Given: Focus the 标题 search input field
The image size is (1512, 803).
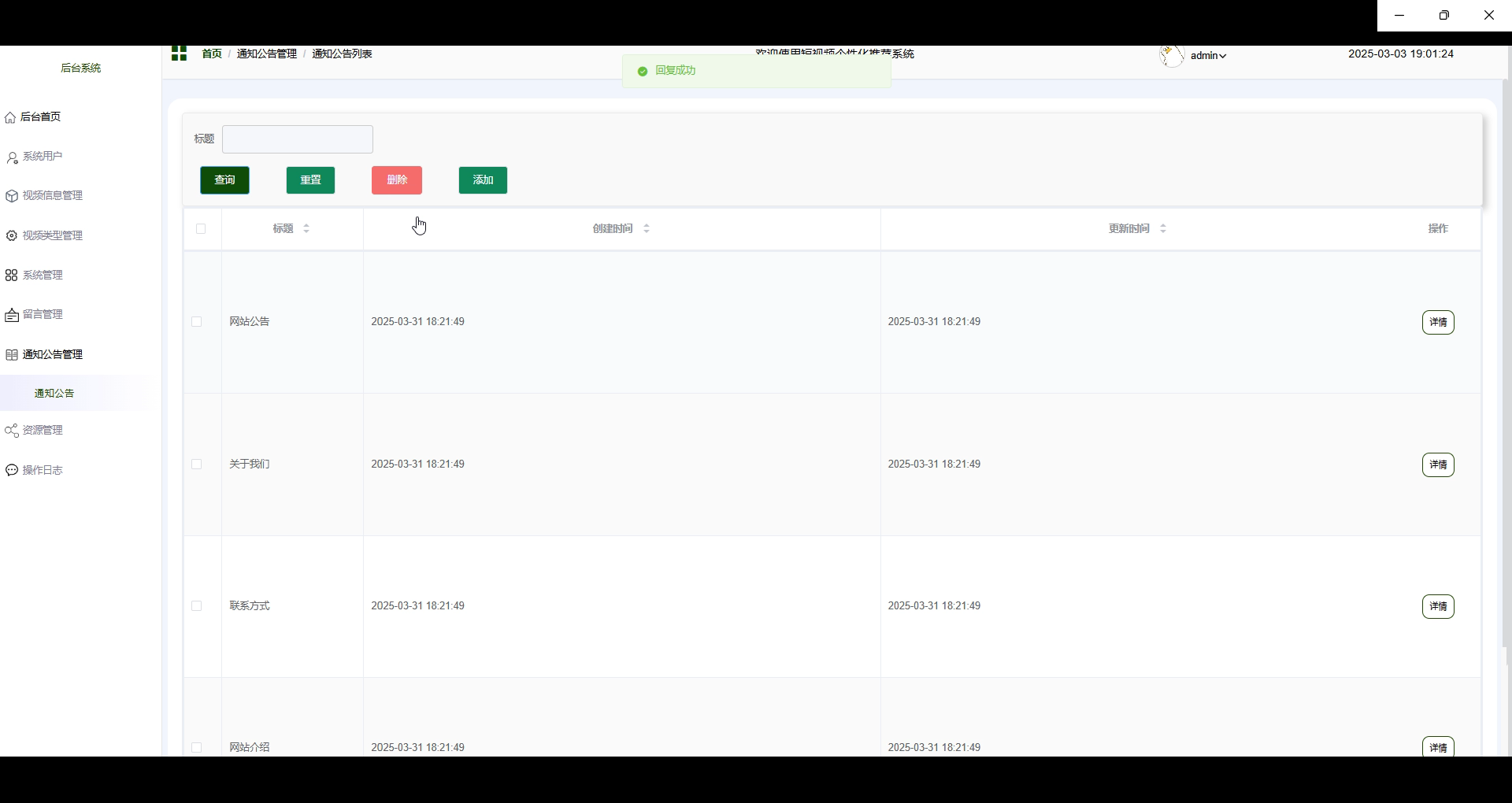Looking at the screenshot, I should point(298,139).
